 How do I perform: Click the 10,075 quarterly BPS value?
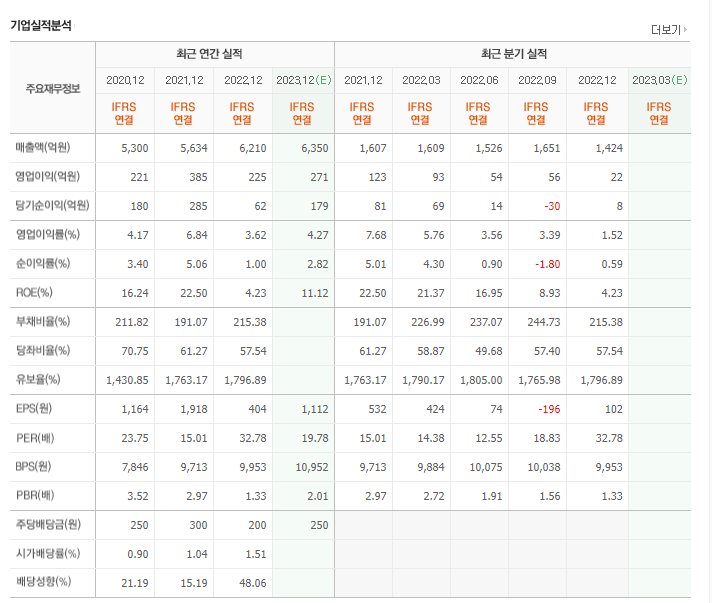click(486, 468)
